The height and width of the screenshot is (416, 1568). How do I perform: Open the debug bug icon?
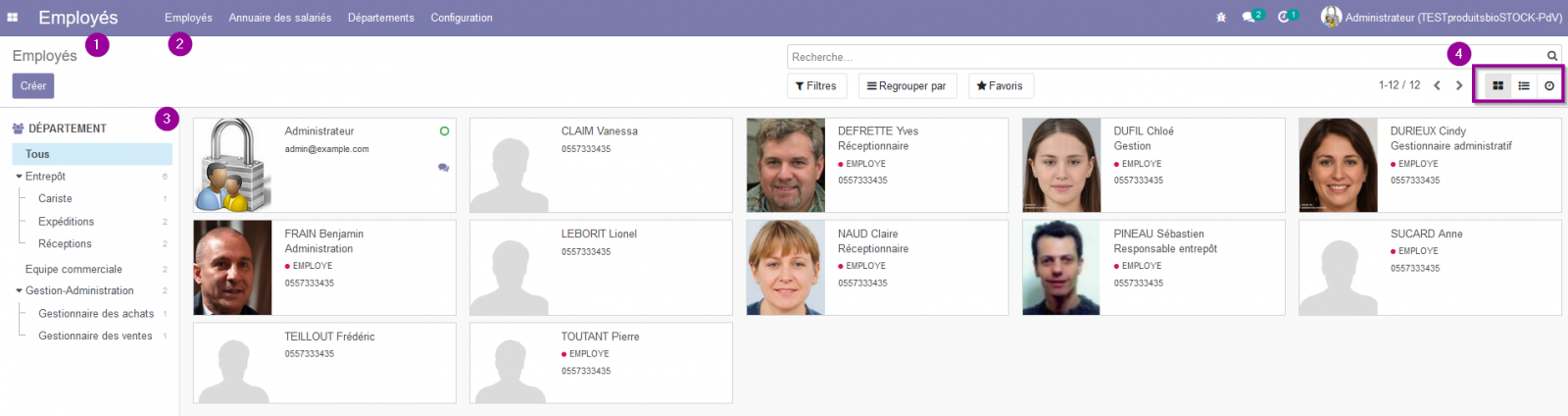click(x=1221, y=18)
